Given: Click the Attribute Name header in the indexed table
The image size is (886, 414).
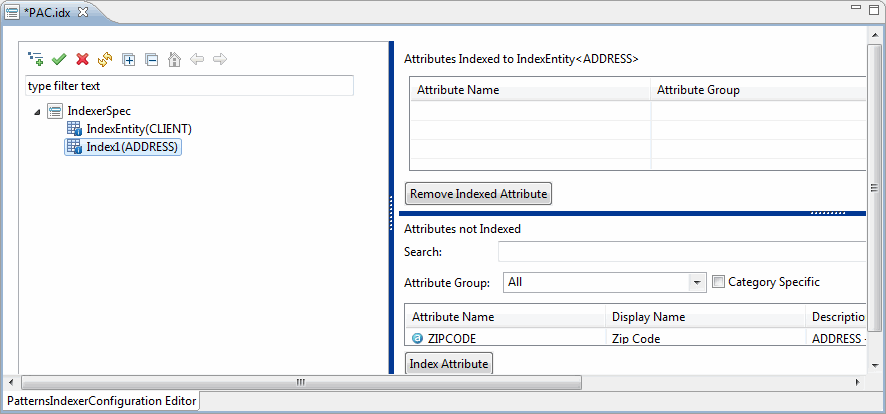Looking at the screenshot, I should [530, 90].
